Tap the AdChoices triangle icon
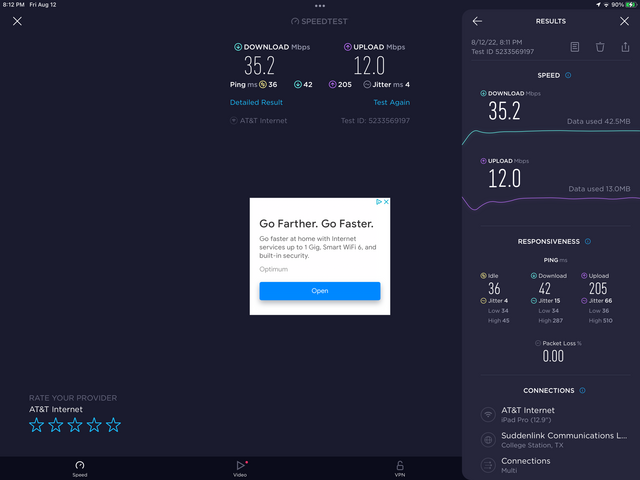This screenshot has height=480, width=640. pos(379,202)
